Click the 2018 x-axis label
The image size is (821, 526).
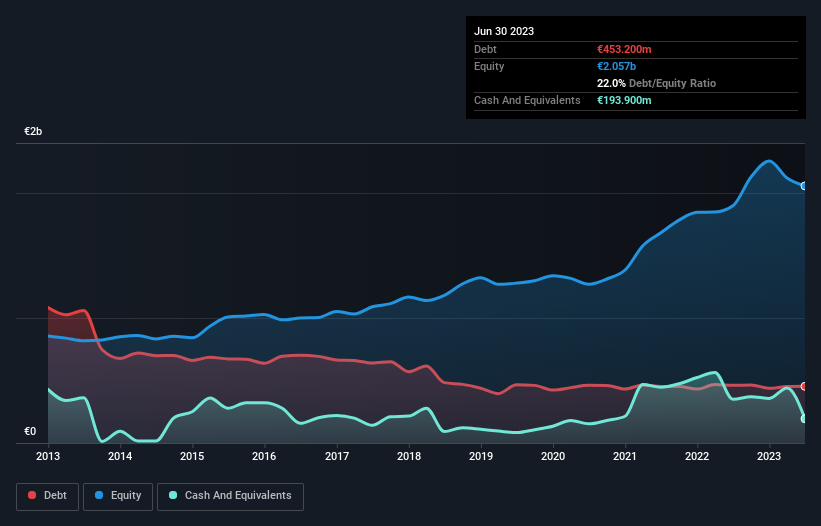409,456
